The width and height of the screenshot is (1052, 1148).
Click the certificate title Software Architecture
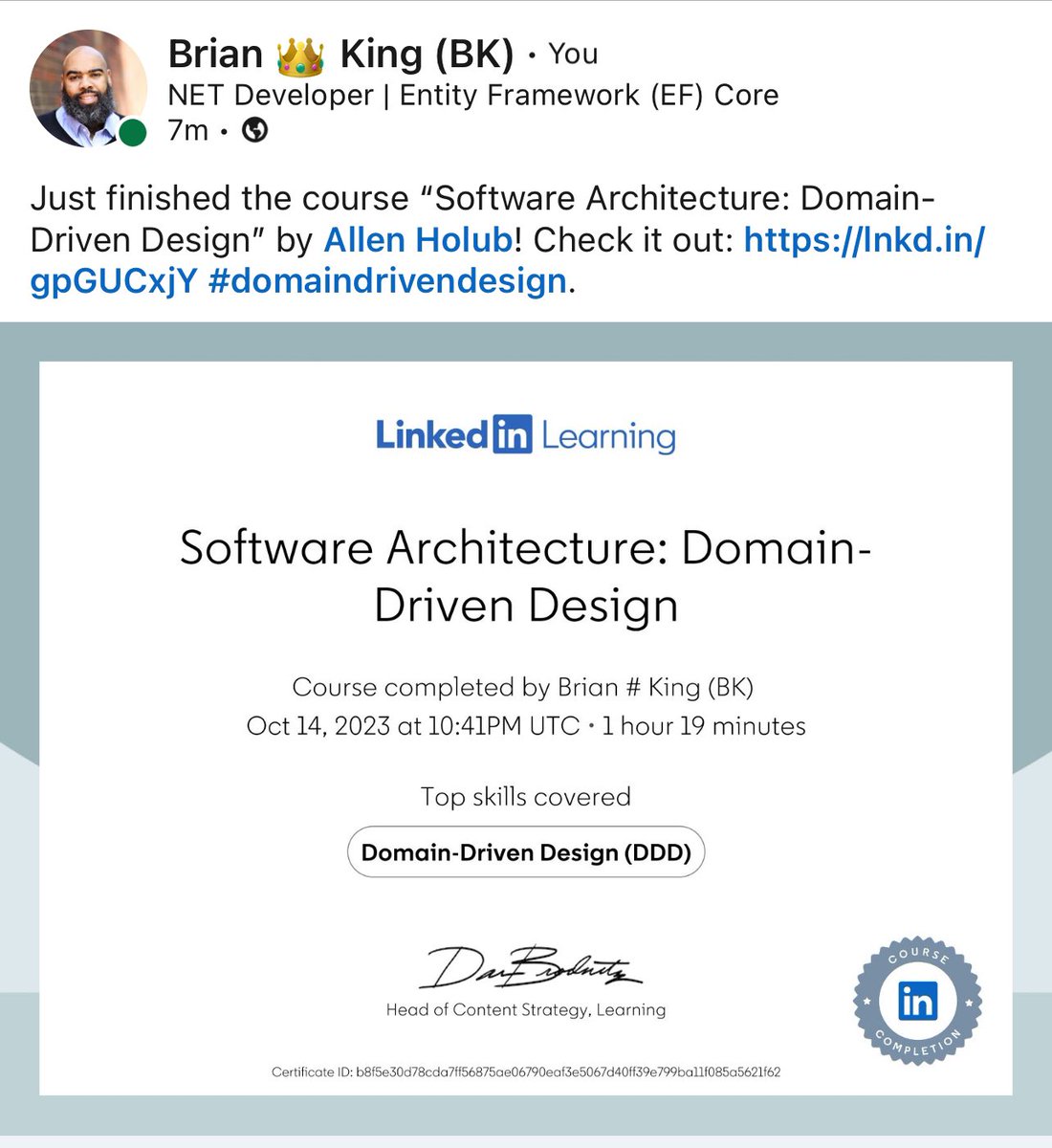click(526, 577)
